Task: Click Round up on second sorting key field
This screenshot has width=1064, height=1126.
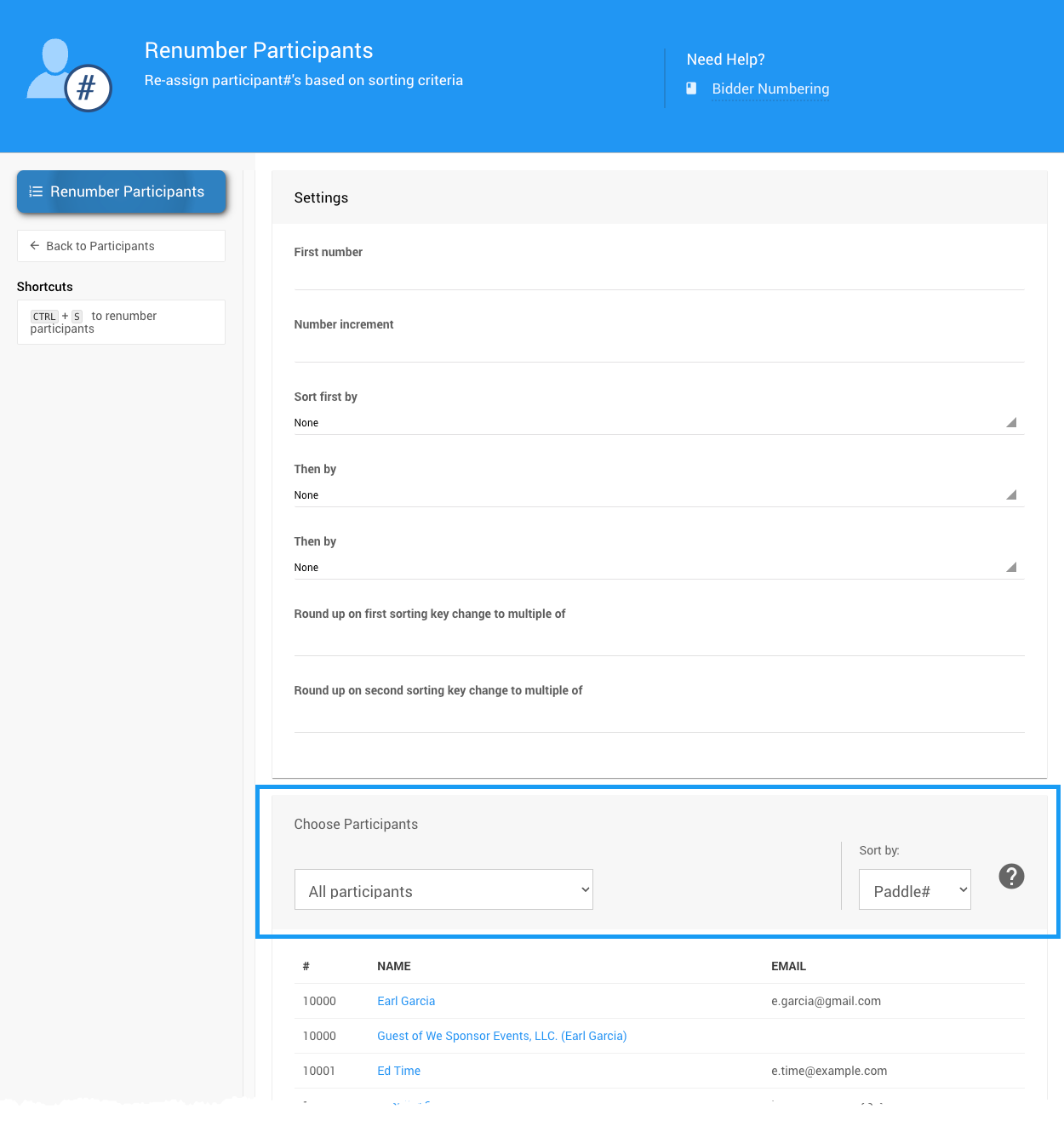Action: point(658,717)
